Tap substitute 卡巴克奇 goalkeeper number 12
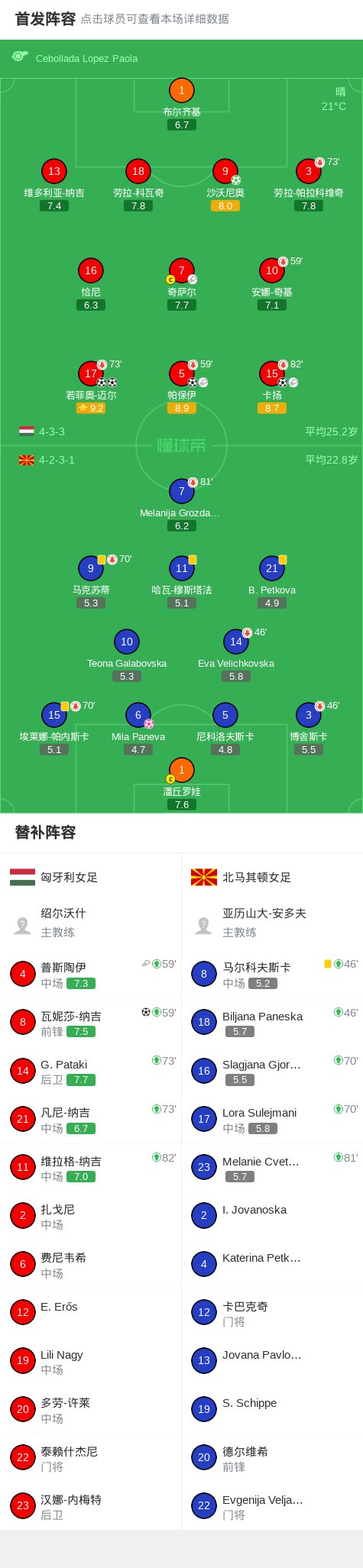 (204, 1312)
